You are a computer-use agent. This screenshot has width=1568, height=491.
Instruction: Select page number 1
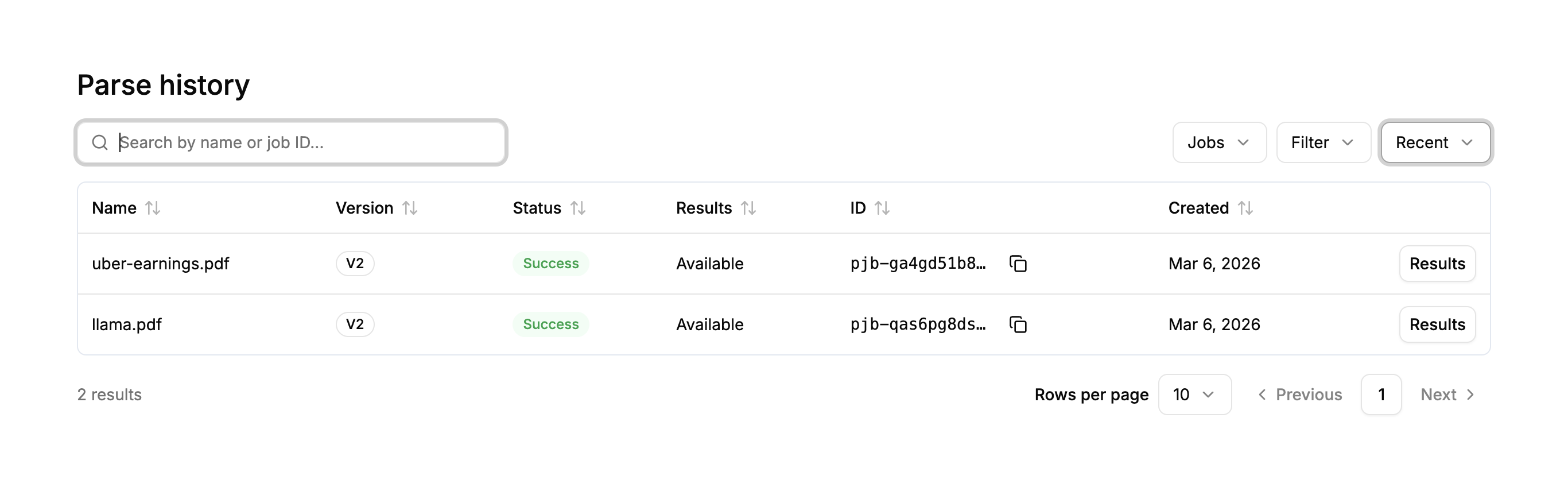(1380, 395)
